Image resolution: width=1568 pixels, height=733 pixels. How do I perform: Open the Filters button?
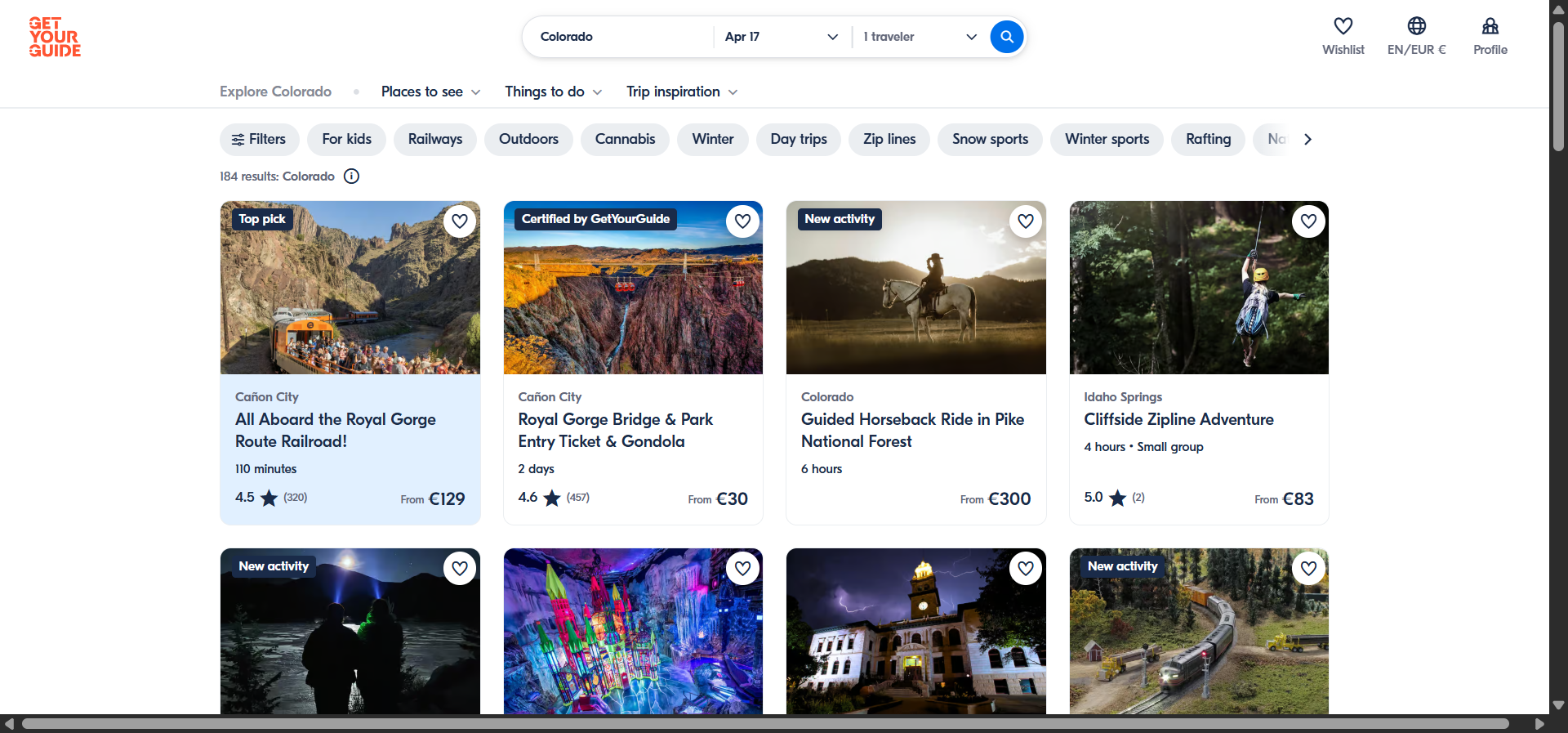point(259,139)
